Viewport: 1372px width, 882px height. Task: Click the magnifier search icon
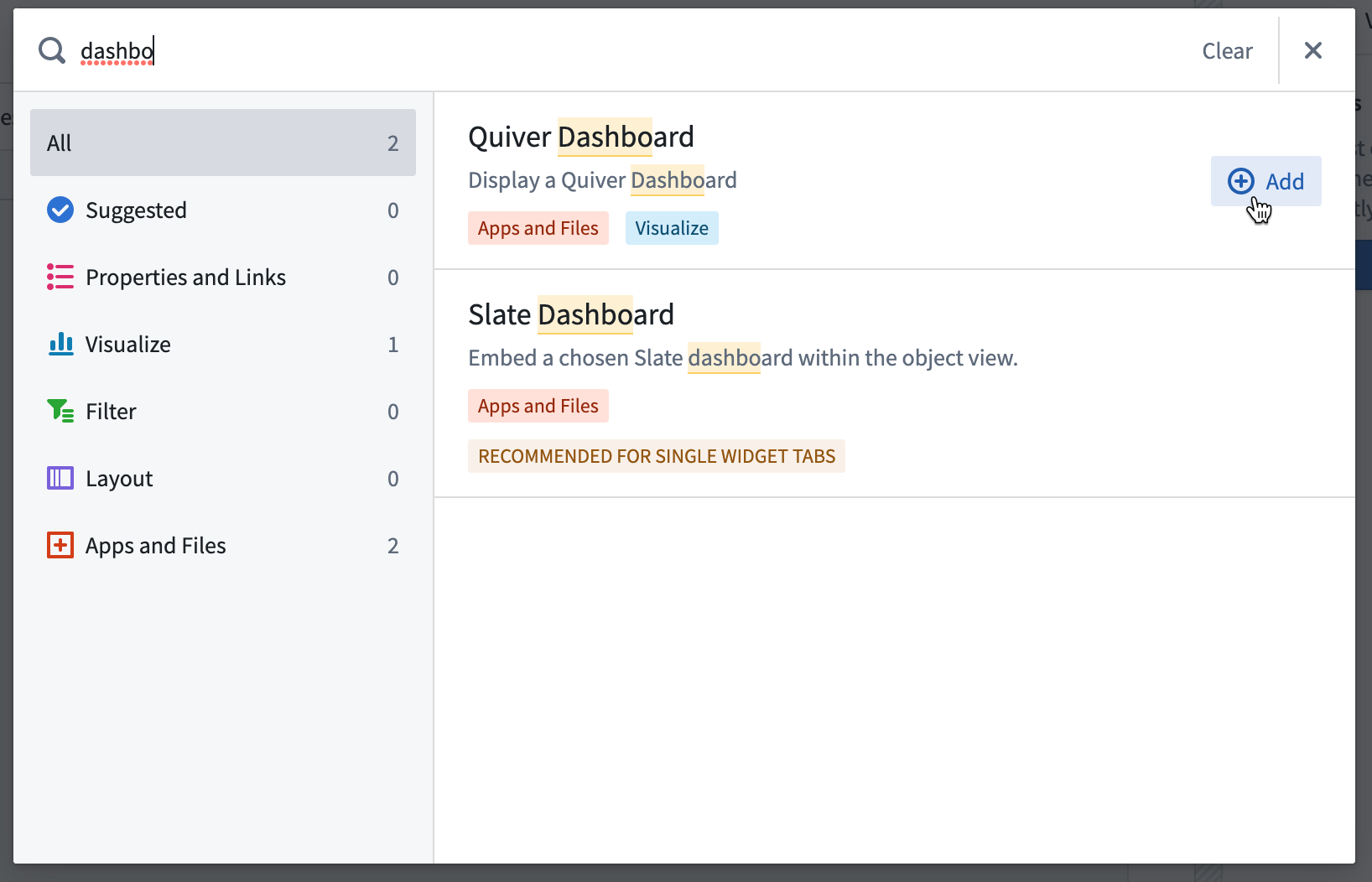click(x=52, y=50)
